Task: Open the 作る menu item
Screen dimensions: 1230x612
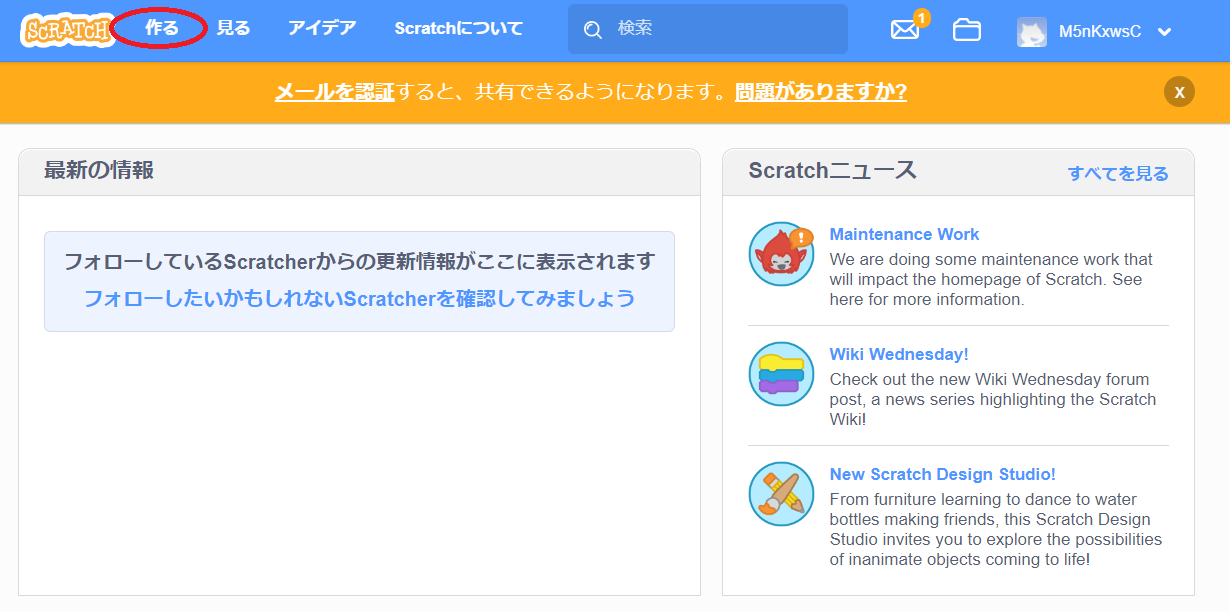Action: tap(161, 28)
